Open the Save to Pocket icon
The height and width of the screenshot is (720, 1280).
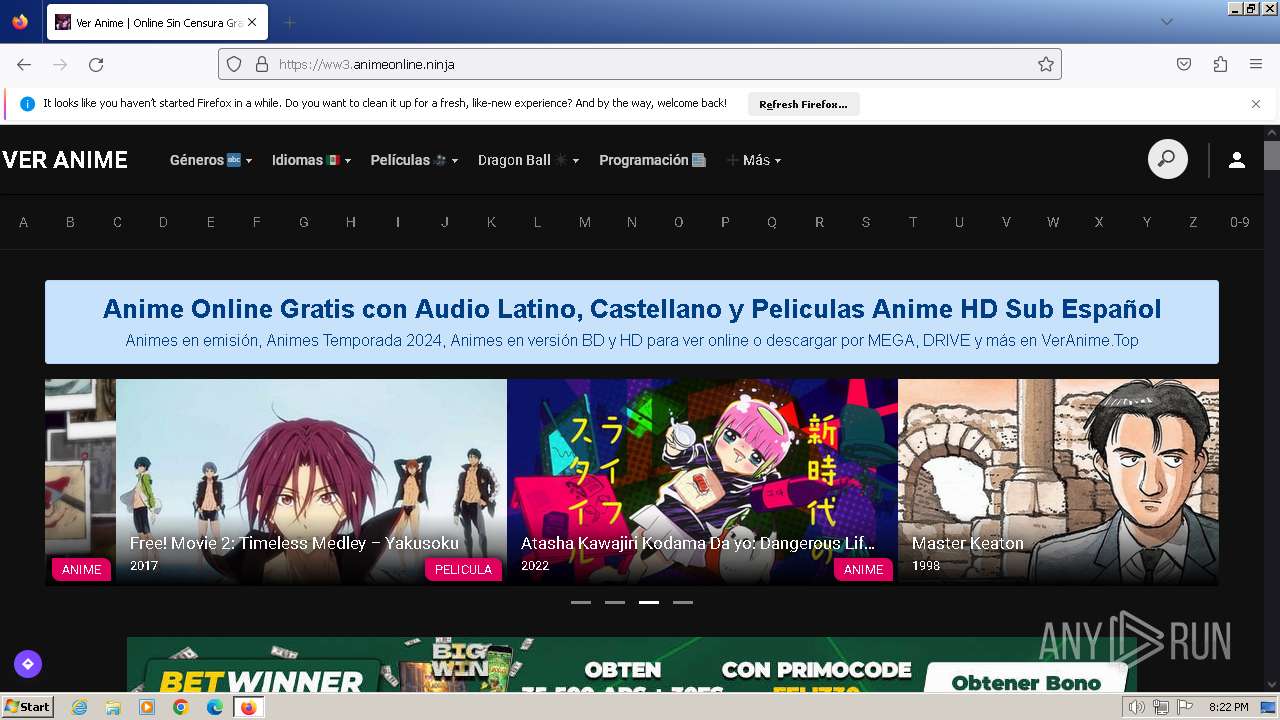(1184, 64)
